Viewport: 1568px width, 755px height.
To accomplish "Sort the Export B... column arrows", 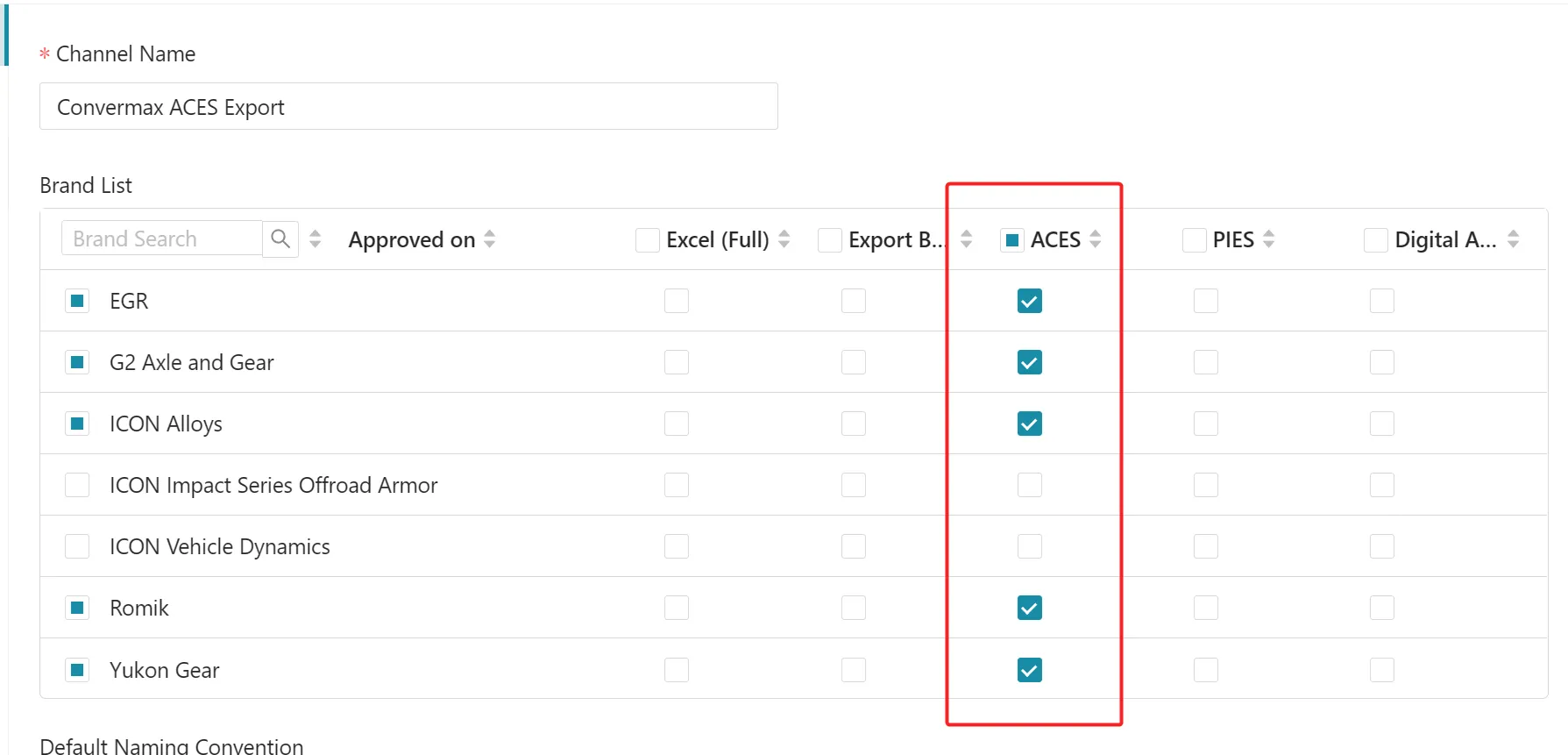I will 967,239.
